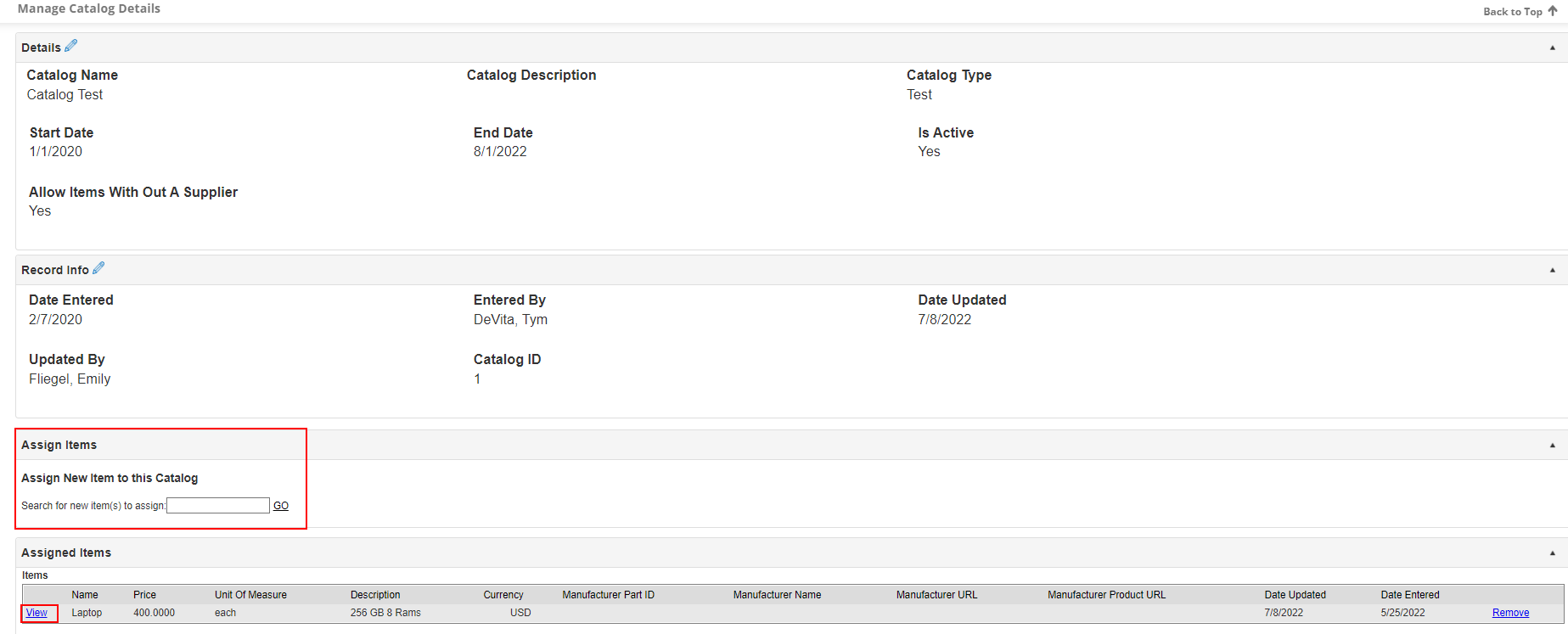Select the Manufacturer URL column header
Screen dimensions: 1568x634
point(936,595)
